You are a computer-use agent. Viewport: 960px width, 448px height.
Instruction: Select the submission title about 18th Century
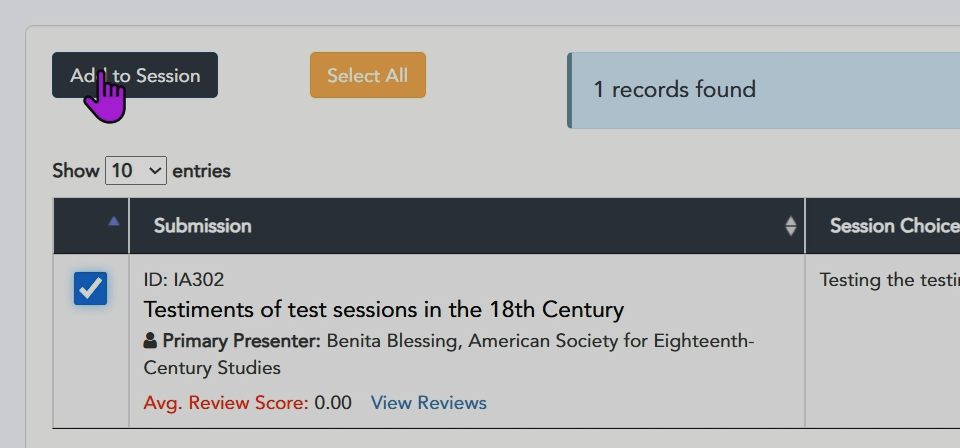(383, 309)
